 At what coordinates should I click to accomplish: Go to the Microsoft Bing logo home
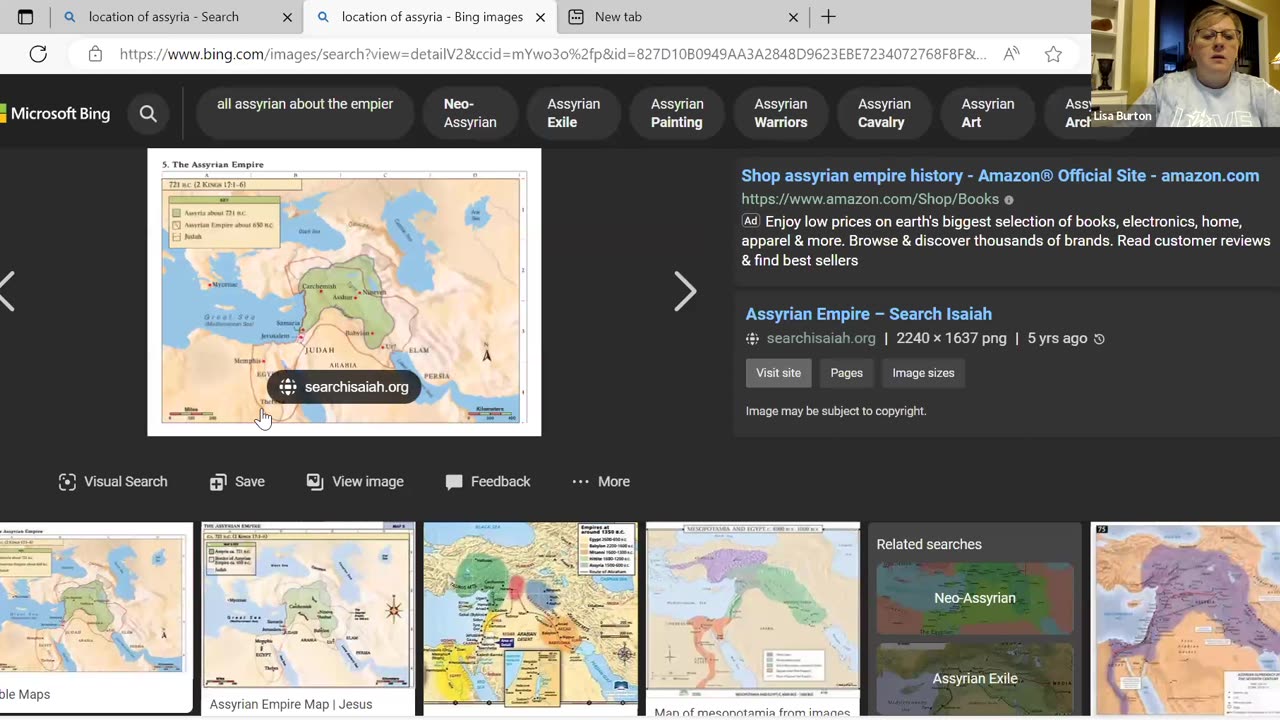point(55,114)
